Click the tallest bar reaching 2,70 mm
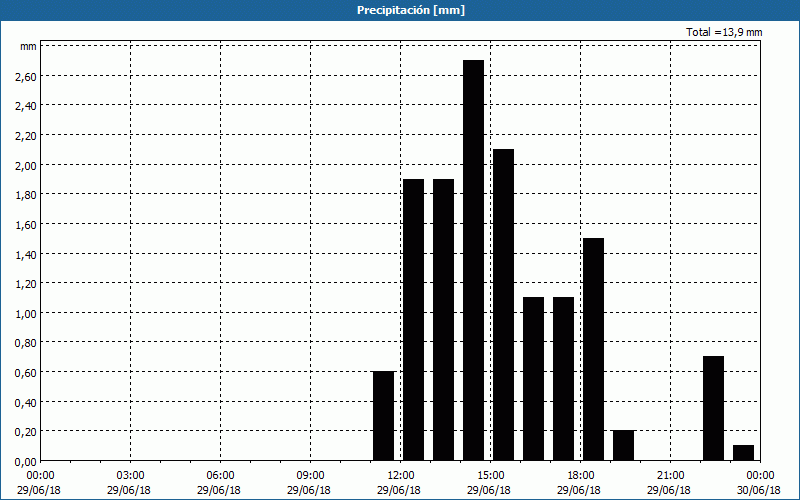Image resolution: width=800 pixels, height=500 pixels. pyautogui.click(x=473, y=260)
